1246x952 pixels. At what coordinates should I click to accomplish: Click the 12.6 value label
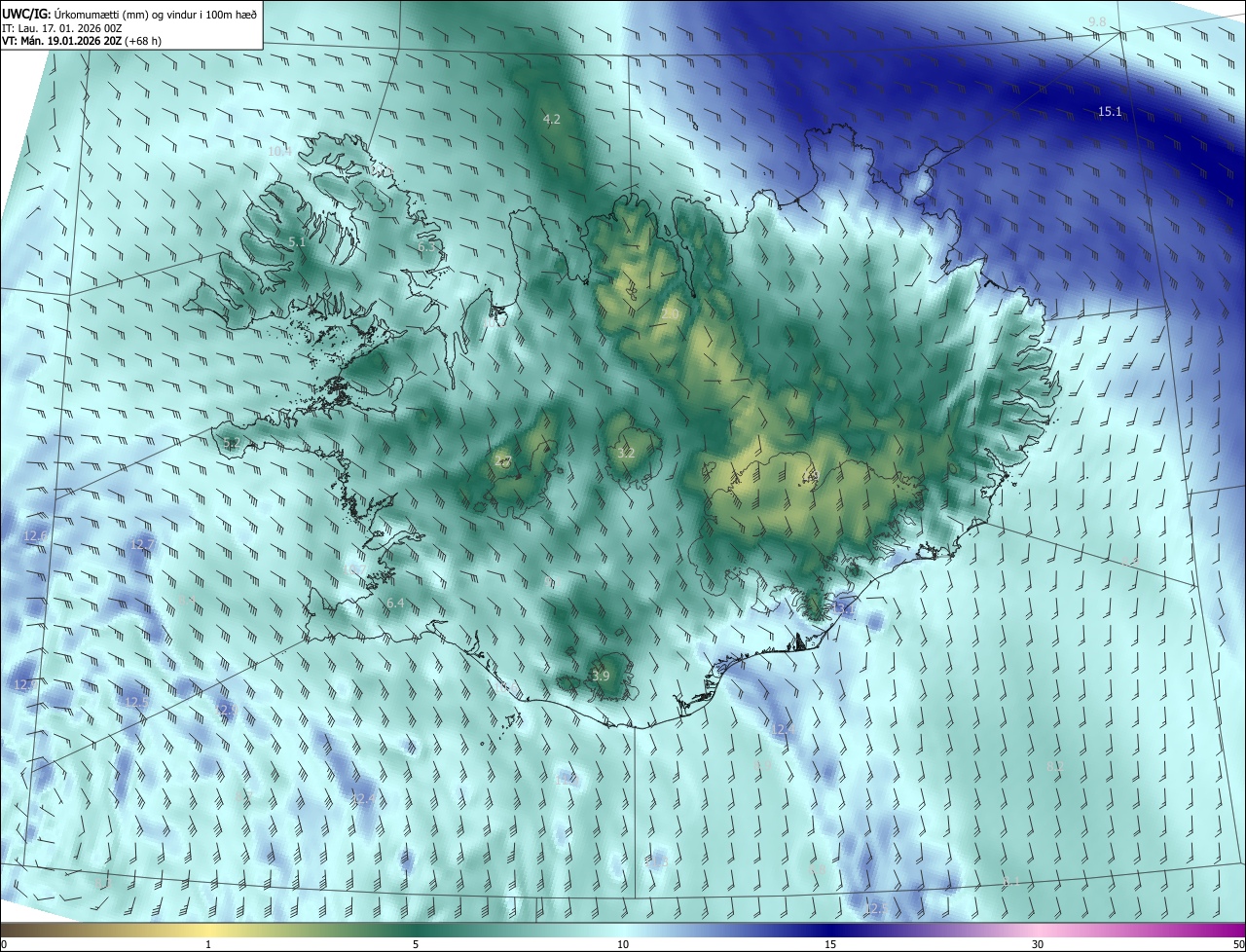tap(35, 536)
